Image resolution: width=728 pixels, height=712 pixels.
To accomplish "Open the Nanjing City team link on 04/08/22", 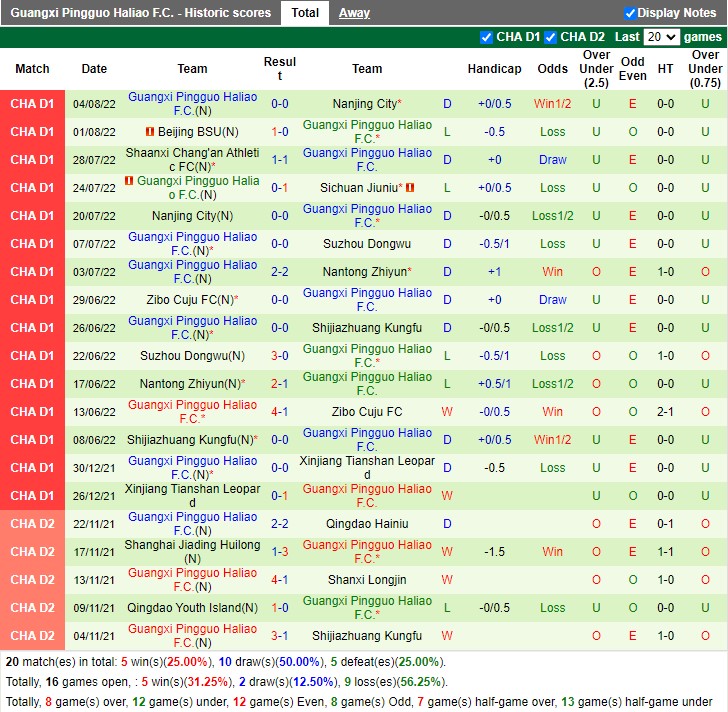I will click(364, 104).
